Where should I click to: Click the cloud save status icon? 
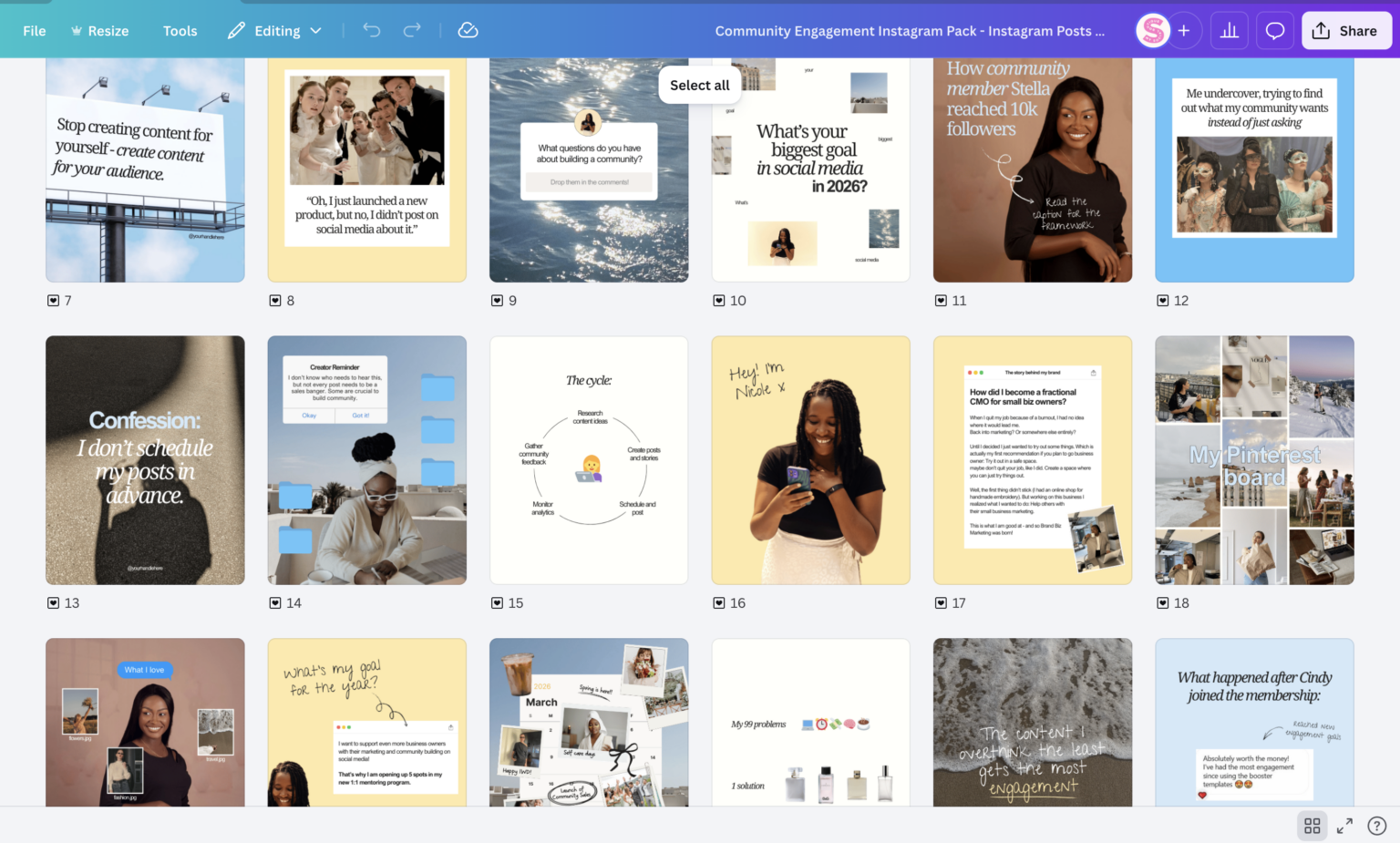tap(468, 30)
